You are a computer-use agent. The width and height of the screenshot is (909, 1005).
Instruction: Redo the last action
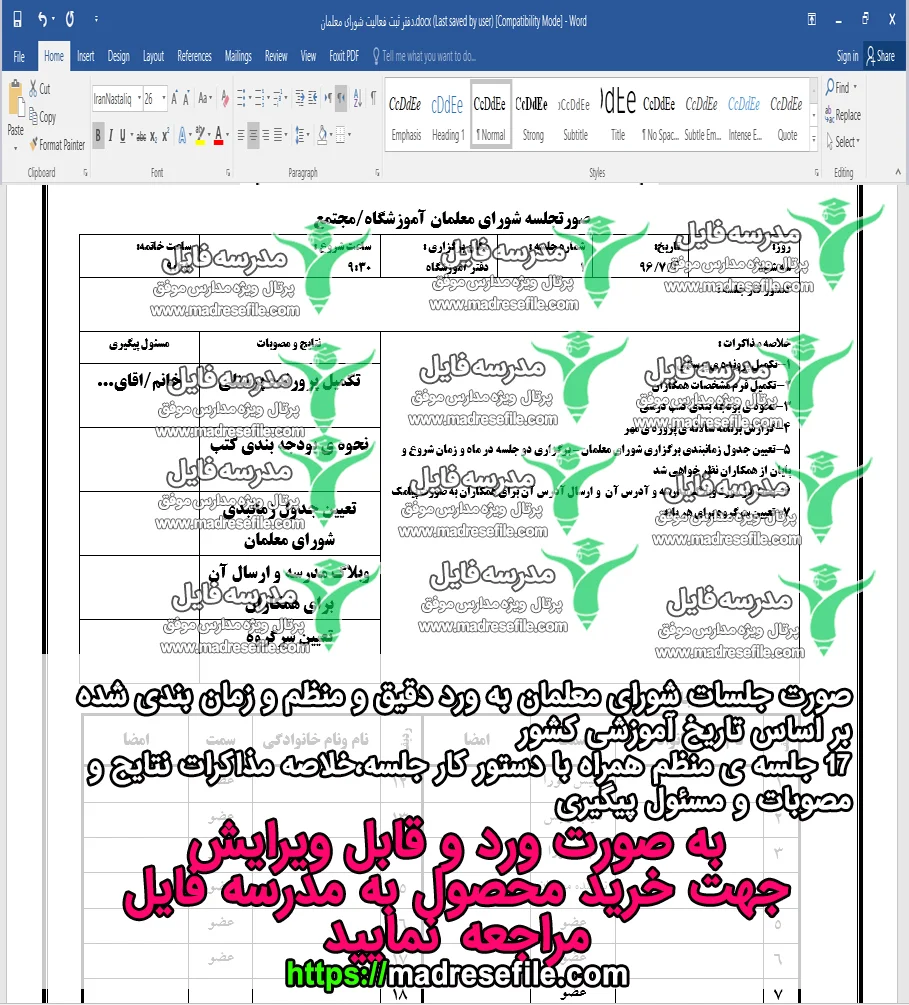pos(70,20)
